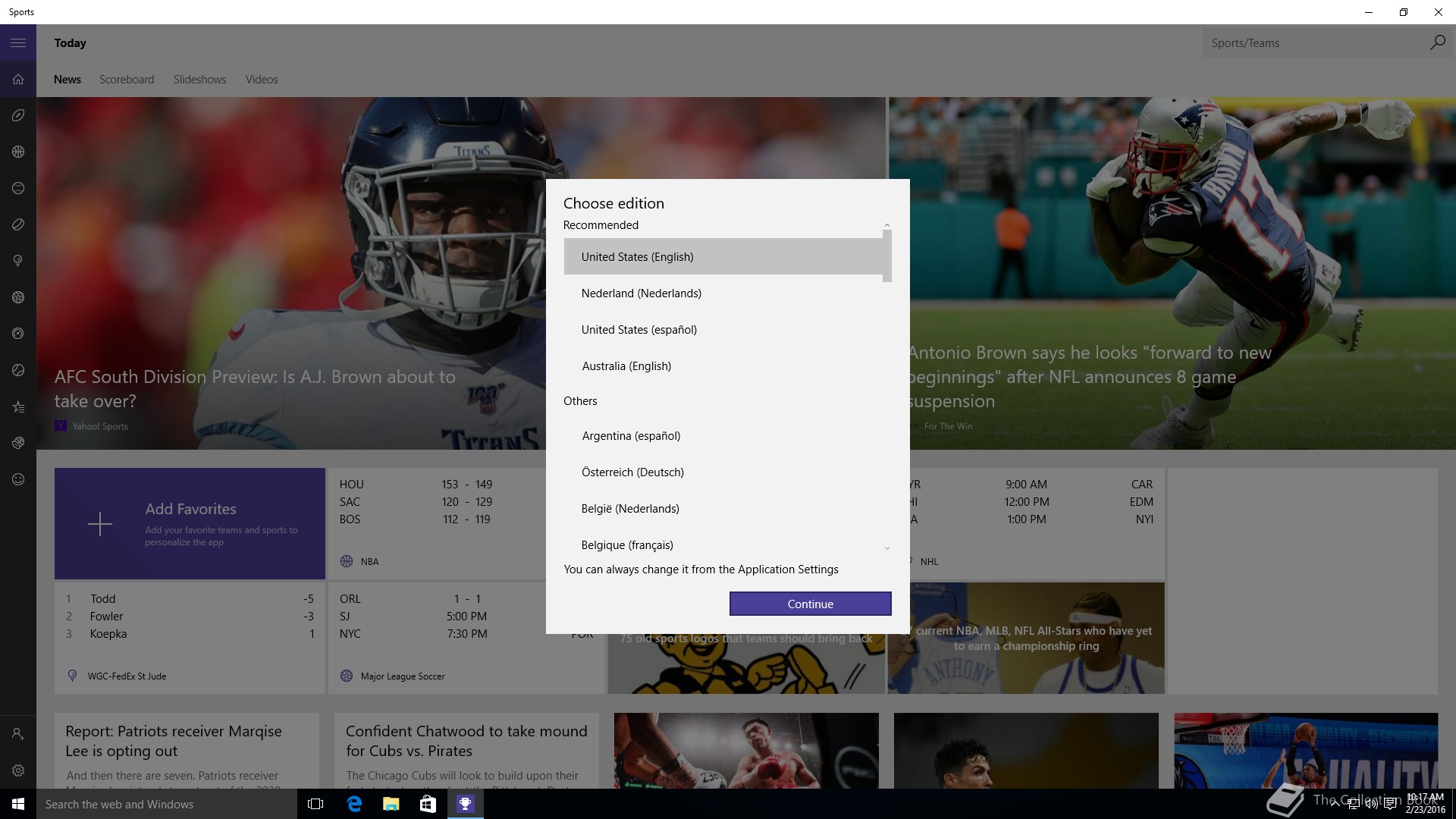Select United States (español) edition
Image resolution: width=1456 pixels, height=819 pixels.
723,329
